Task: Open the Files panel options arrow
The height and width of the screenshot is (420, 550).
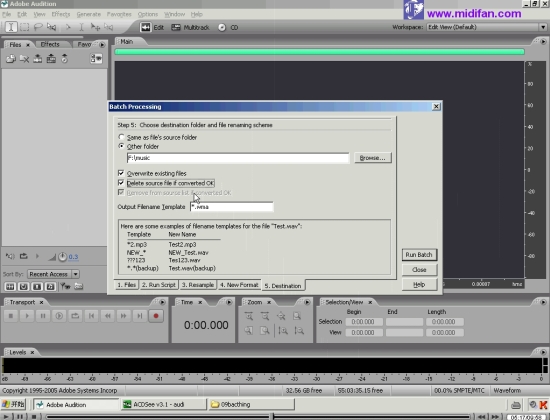Action: pyautogui.click(x=102, y=45)
